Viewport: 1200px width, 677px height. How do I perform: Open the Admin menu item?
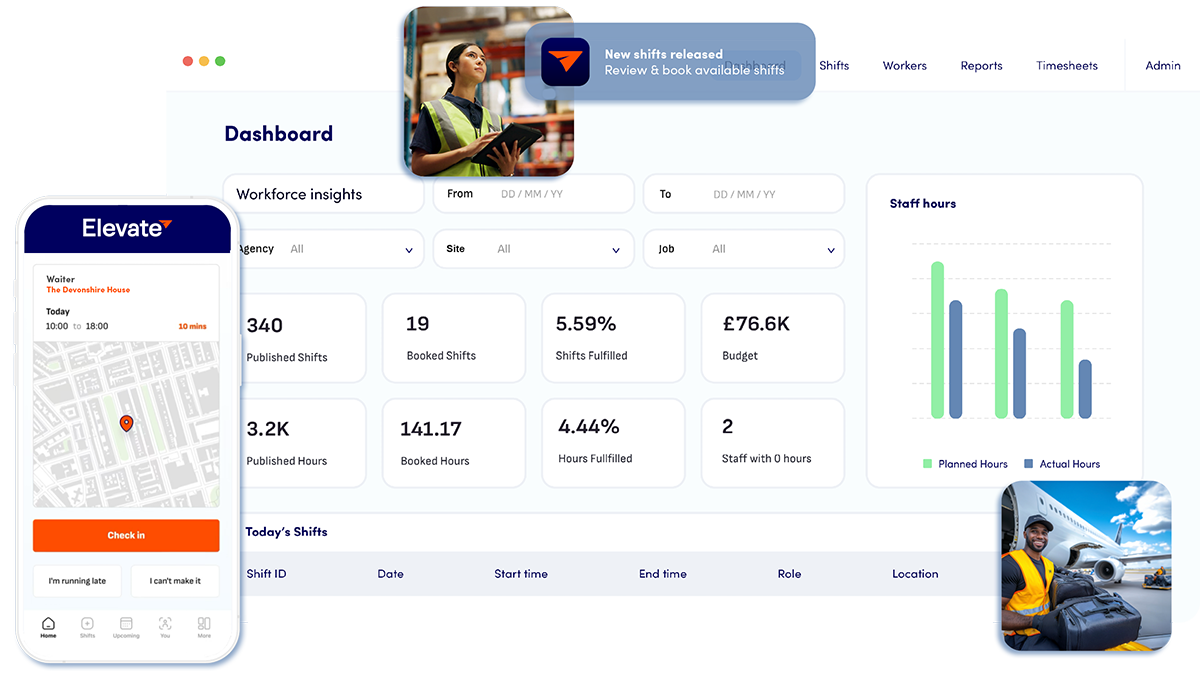point(1163,66)
